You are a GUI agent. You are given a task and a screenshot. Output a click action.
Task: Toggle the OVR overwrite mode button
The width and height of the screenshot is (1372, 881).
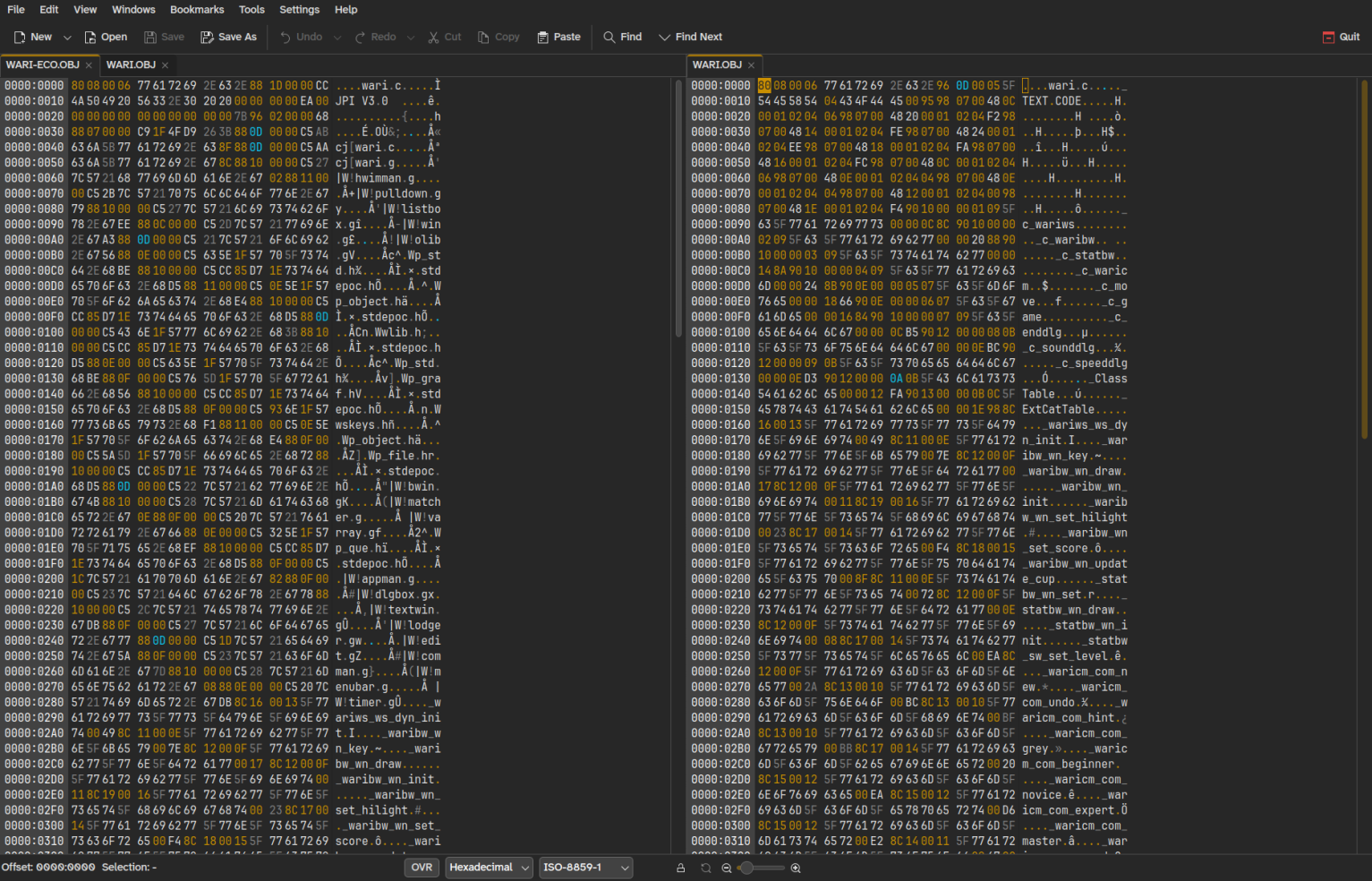point(422,868)
